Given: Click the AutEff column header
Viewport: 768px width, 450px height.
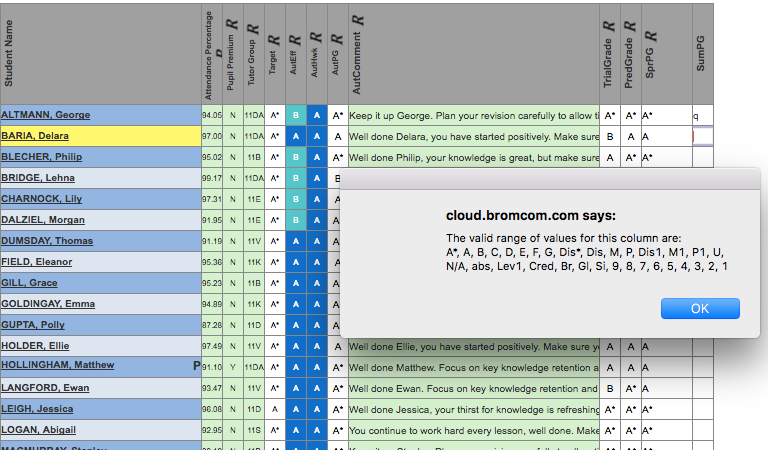Looking at the screenshot, I should tap(296, 54).
